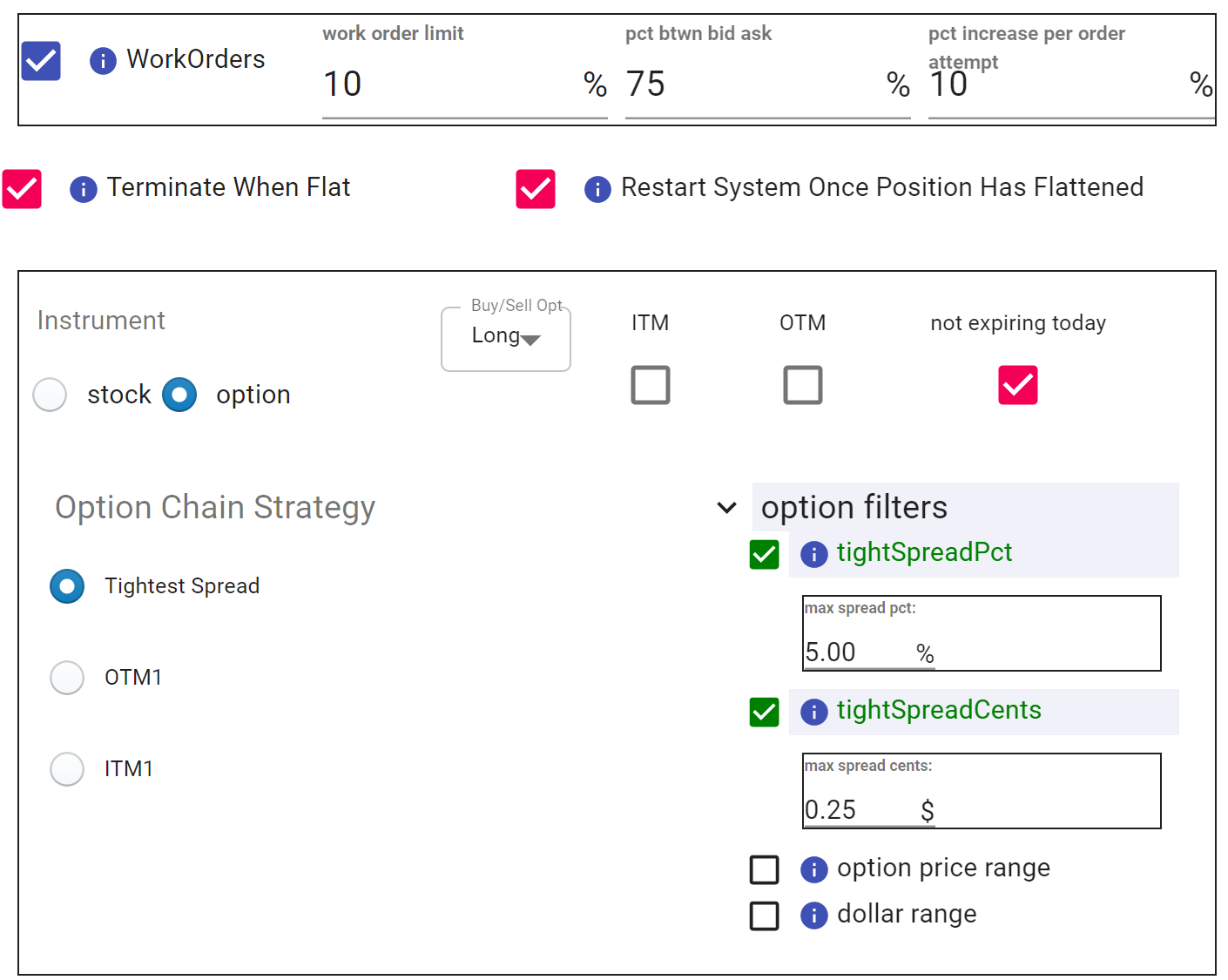The image size is (1228, 980).
Task: Click info icon for Restart System option
Action: pyautogui.click(x=597, y=189)
